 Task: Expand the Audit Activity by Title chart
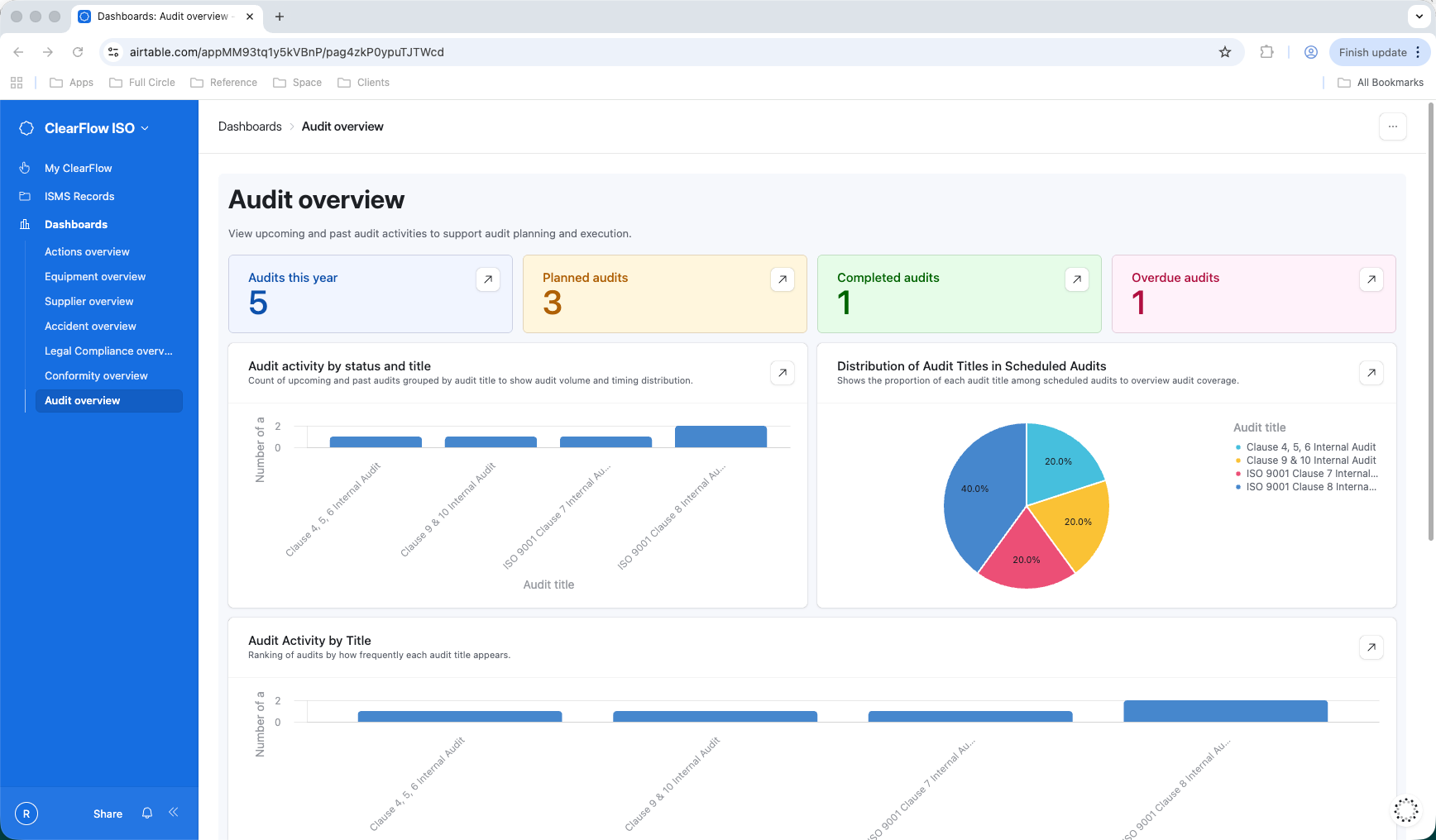1371,647
